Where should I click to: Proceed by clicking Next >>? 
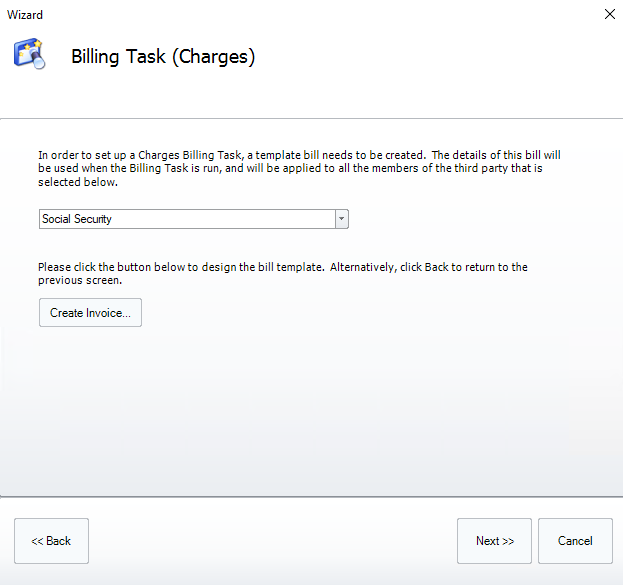(x=494, y=541)
